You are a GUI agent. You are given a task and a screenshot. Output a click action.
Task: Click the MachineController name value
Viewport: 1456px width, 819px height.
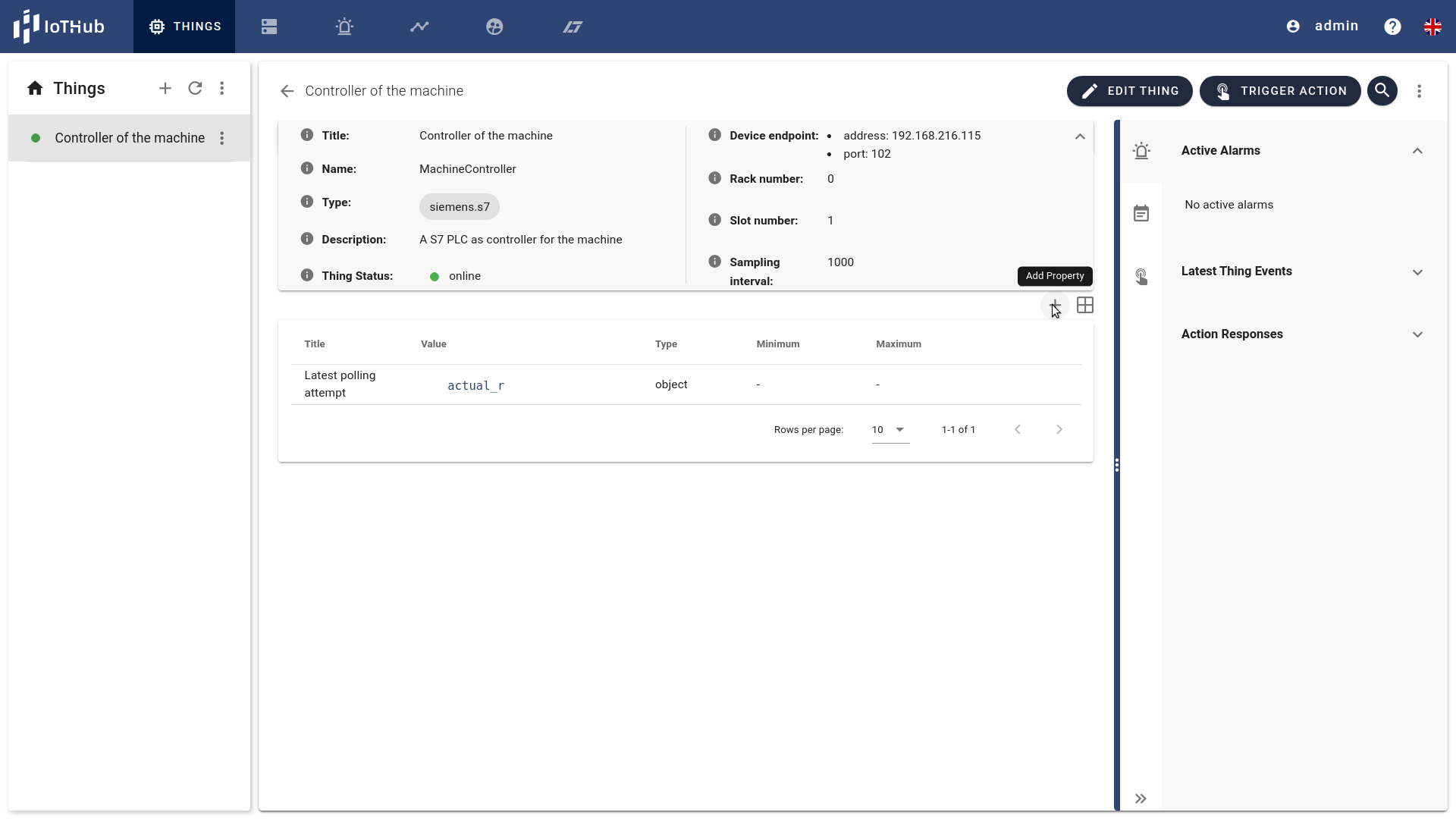[x=468, y=169]
